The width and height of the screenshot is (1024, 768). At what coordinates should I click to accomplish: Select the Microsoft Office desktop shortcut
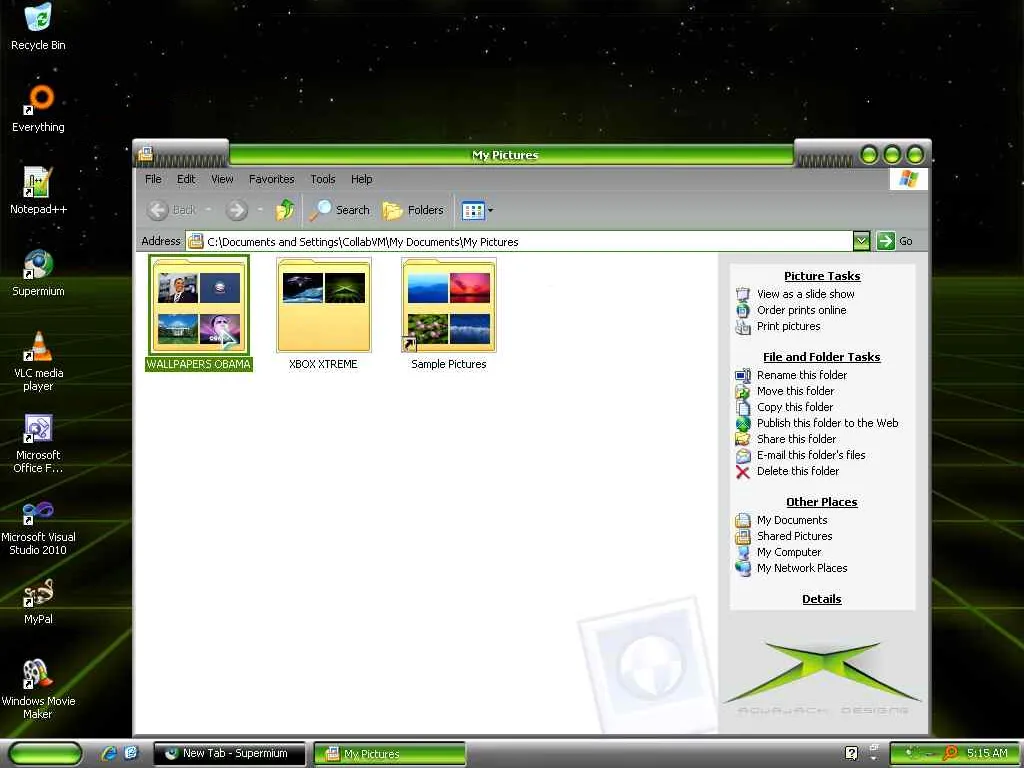[x=38, y=443]
